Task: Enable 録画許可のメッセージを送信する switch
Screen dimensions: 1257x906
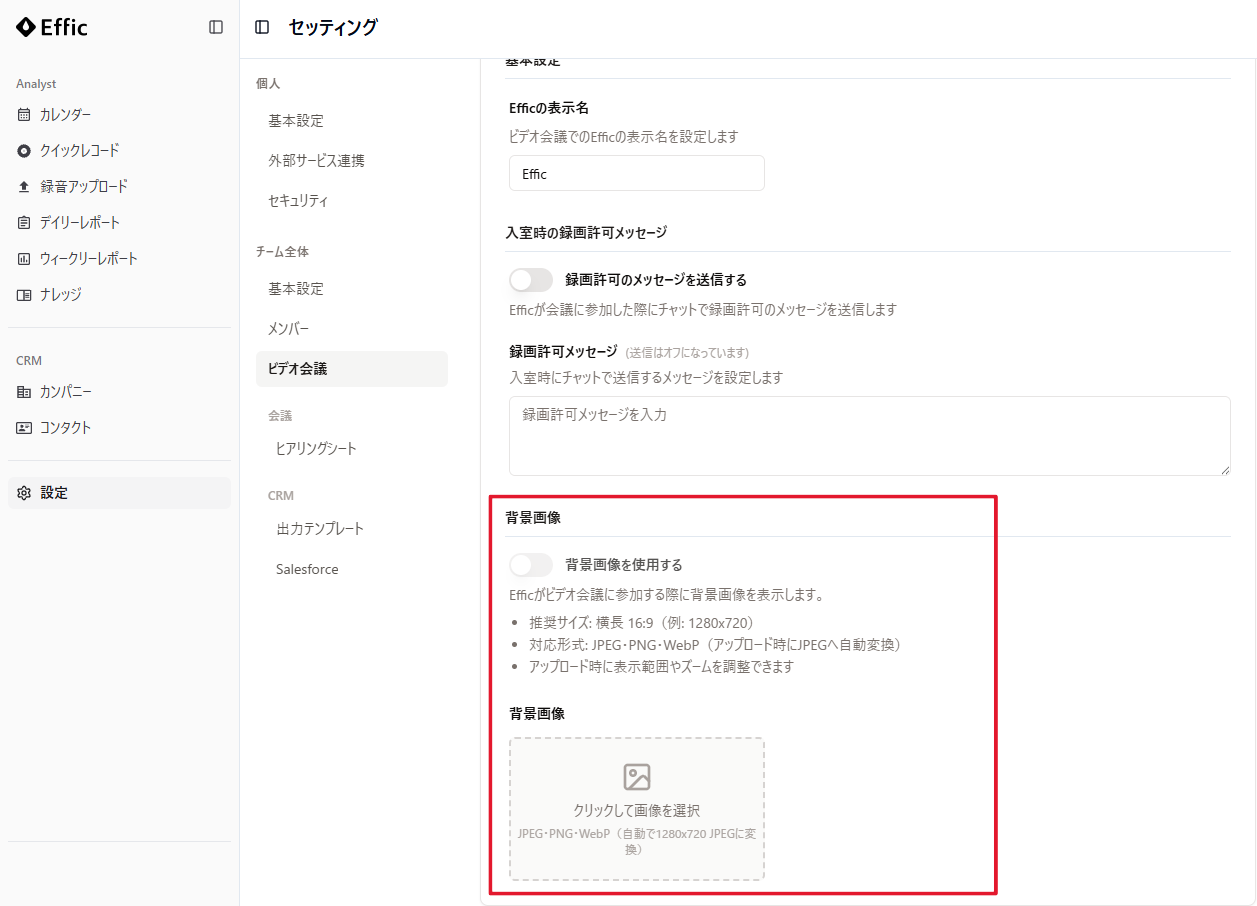Action: 531,280
